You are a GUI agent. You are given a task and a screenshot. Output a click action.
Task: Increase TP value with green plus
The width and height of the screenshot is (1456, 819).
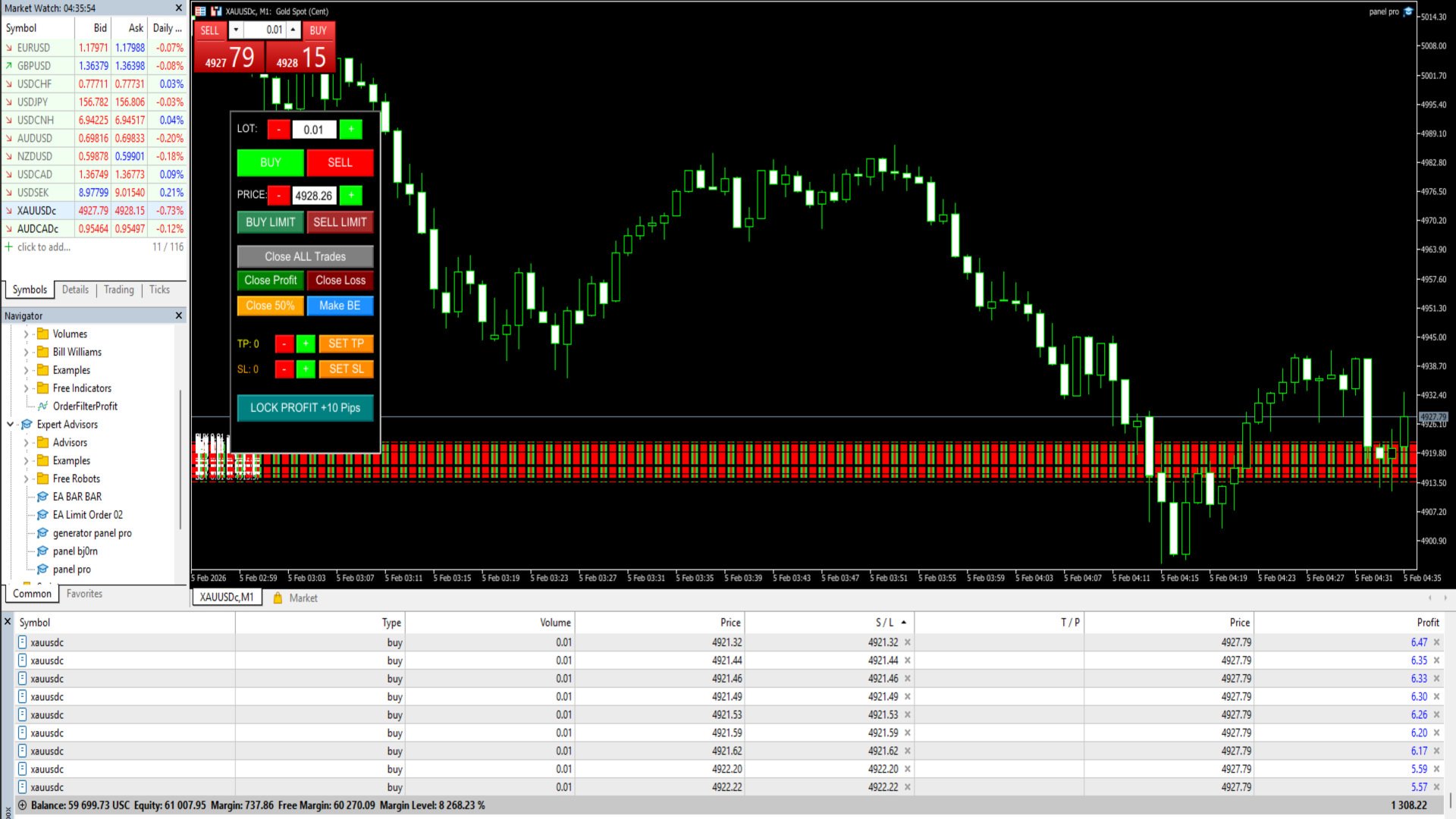click(306, 344)
